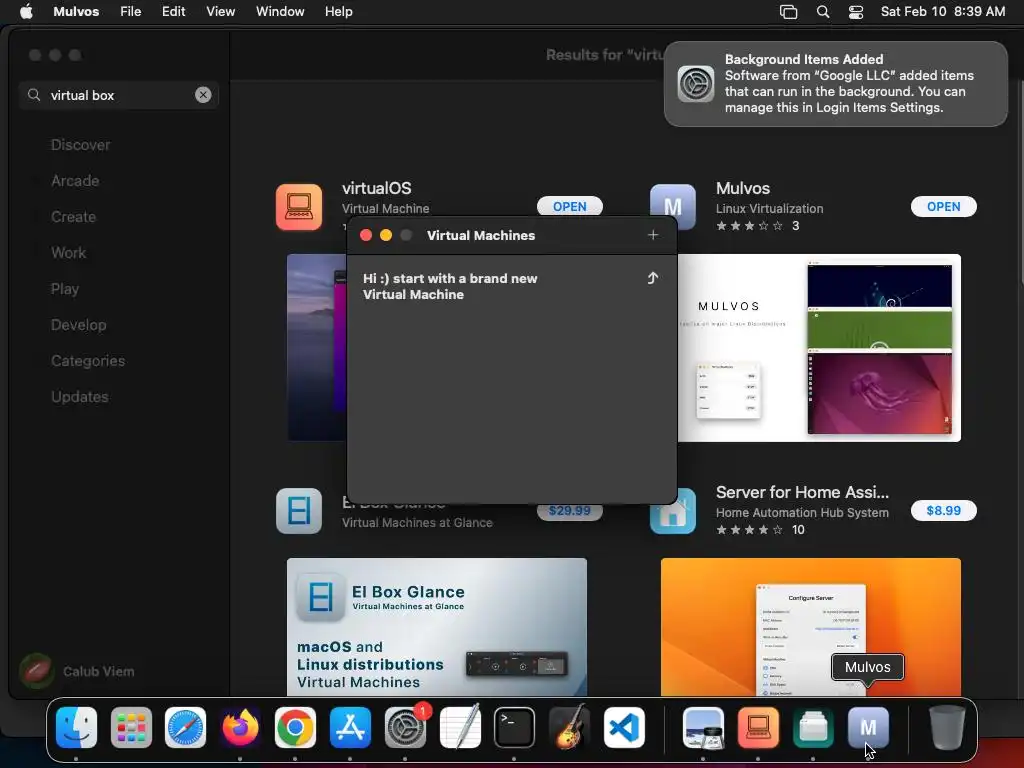This screenshot has height=768, width=1024.
Task: Open the El Box Glance app icon
Action: coord(299,511)
